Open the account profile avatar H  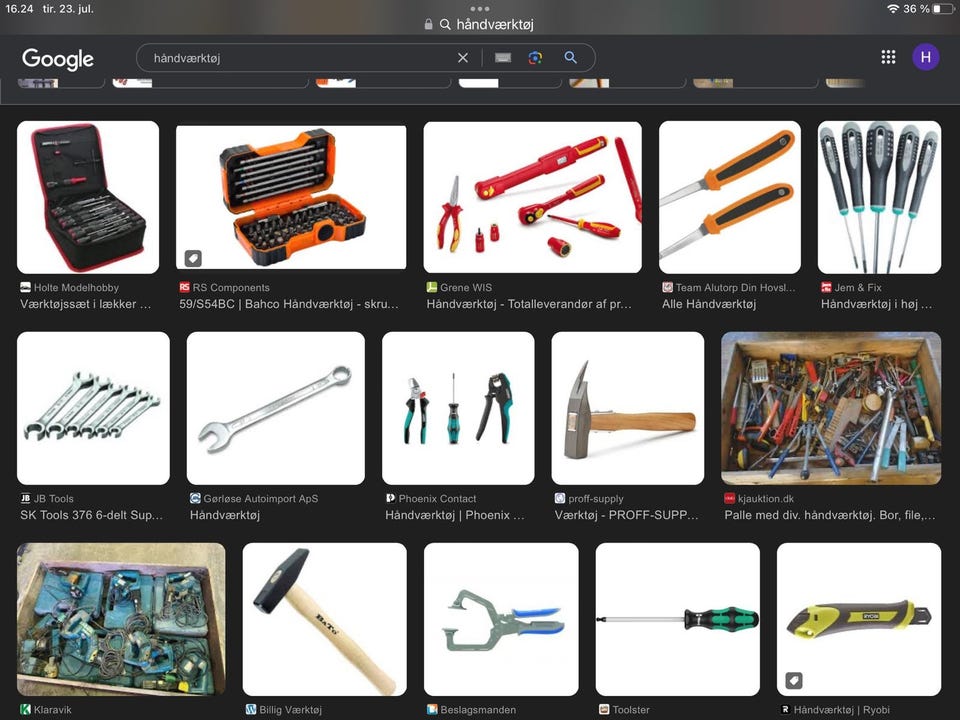(x=925, y=57)
